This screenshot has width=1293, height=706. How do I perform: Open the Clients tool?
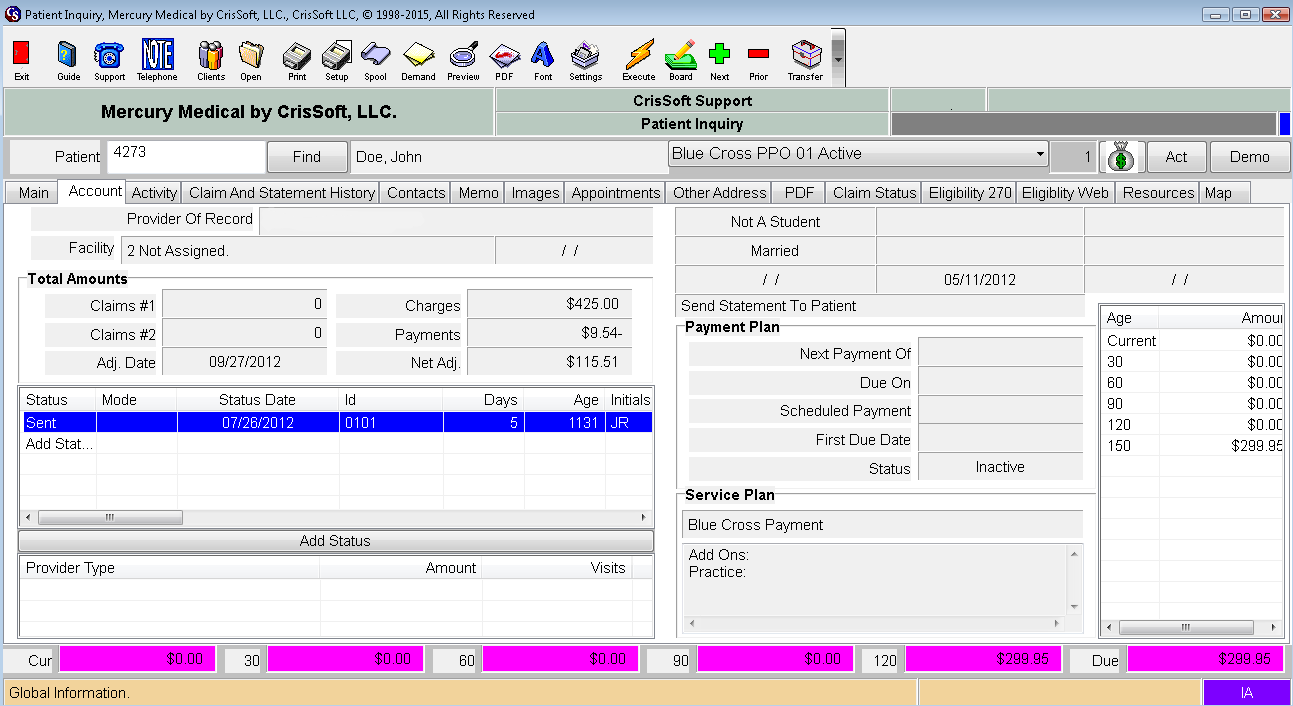[211, 58]
